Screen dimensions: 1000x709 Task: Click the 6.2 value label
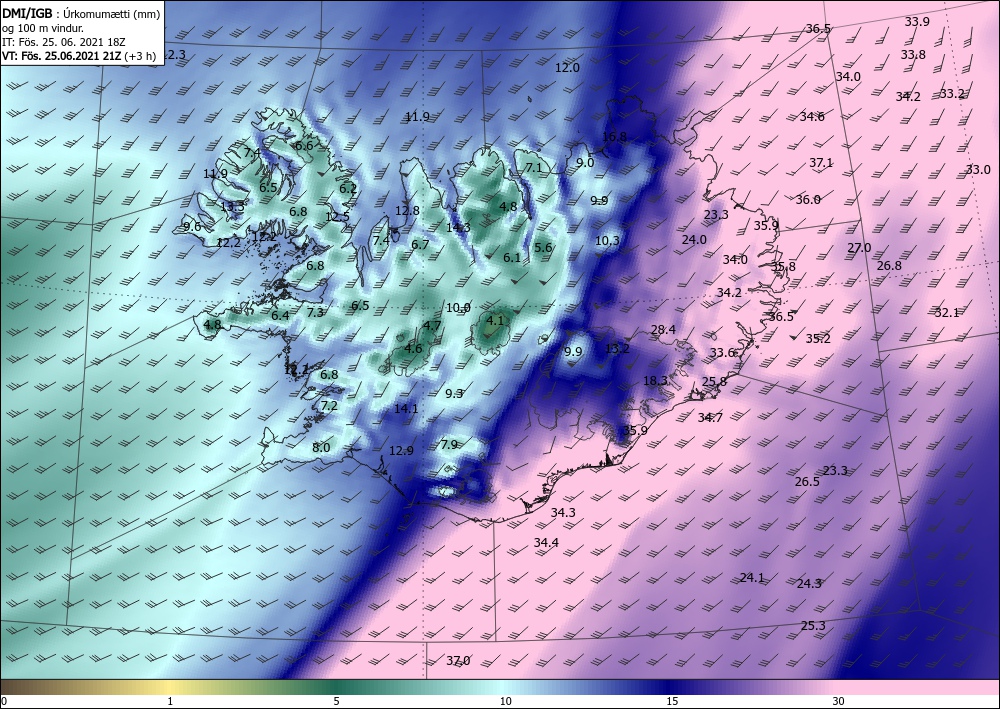tap(348, 189)
